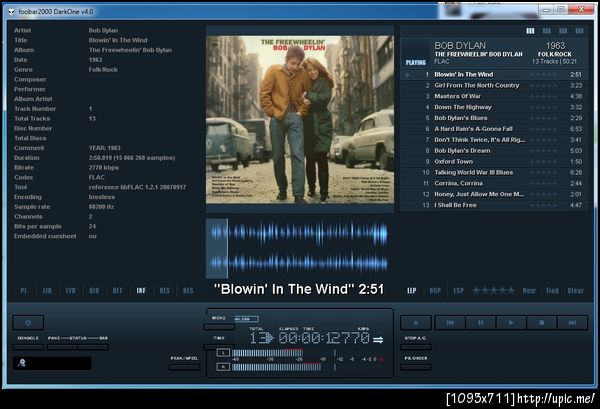Toggle the TIME display button

[219, 347]
